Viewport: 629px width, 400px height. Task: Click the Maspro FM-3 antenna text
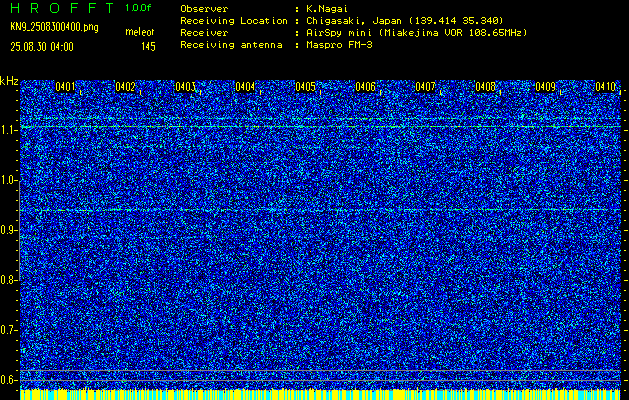[x=339, y=45]
